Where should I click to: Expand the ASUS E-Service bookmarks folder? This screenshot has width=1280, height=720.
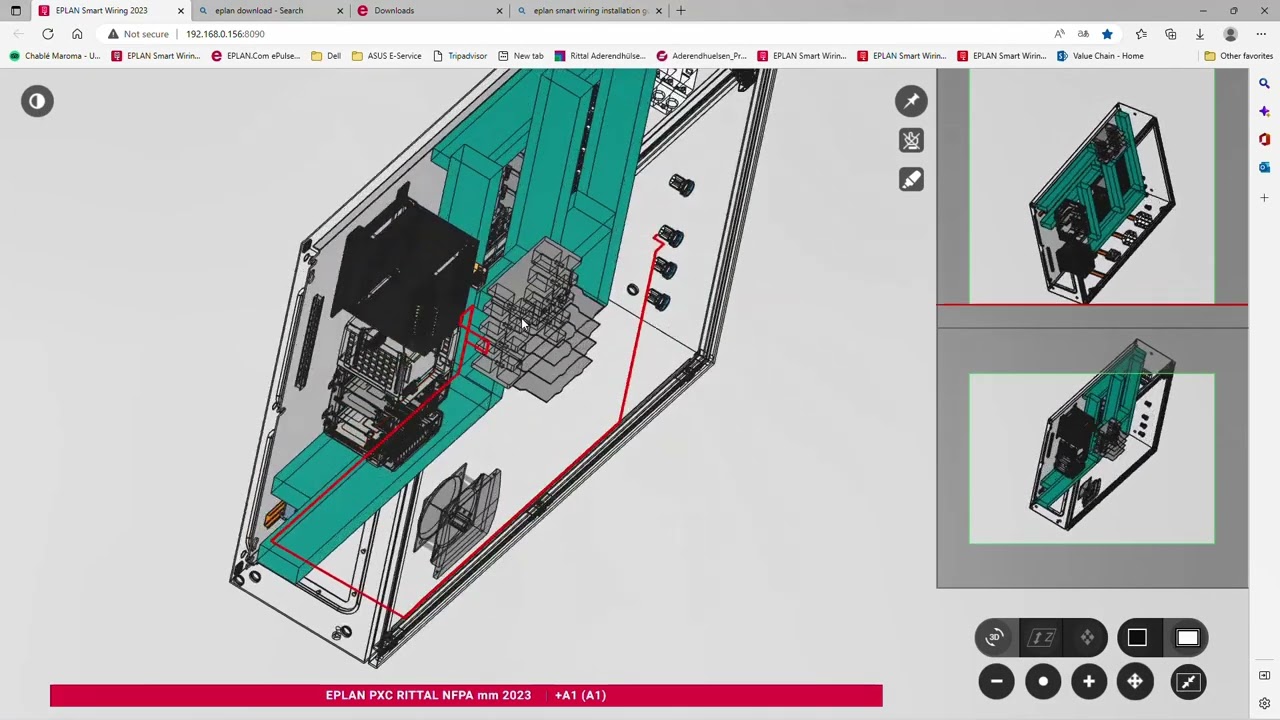pos(387,56)
